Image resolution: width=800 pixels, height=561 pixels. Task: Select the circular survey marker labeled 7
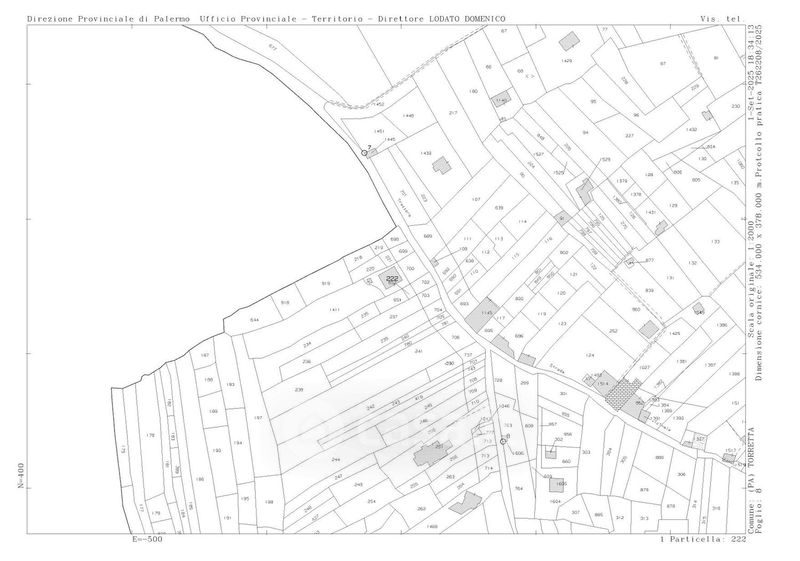[x=365, y=152]
